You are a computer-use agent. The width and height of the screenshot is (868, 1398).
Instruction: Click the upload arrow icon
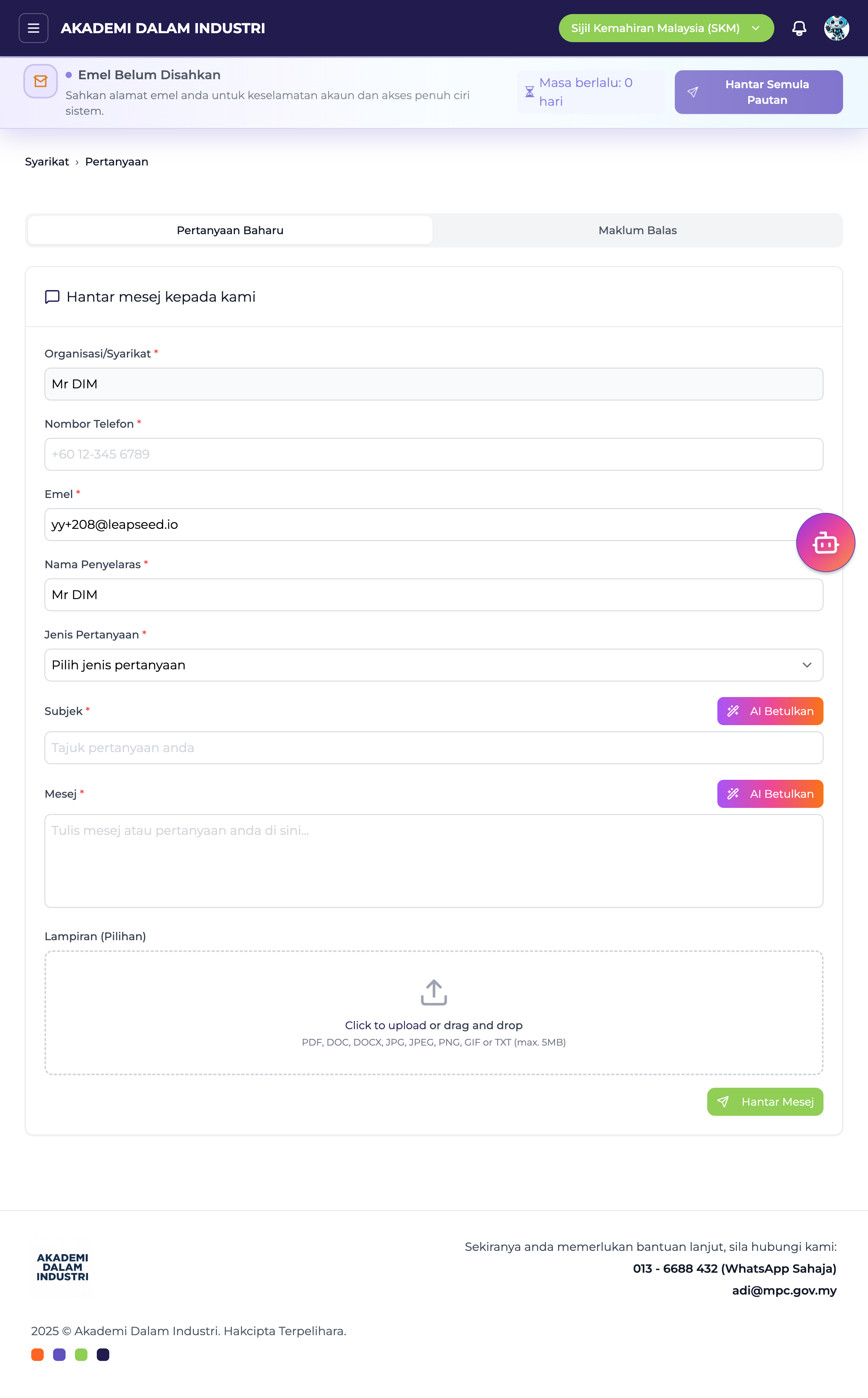(x=434, y=992)
